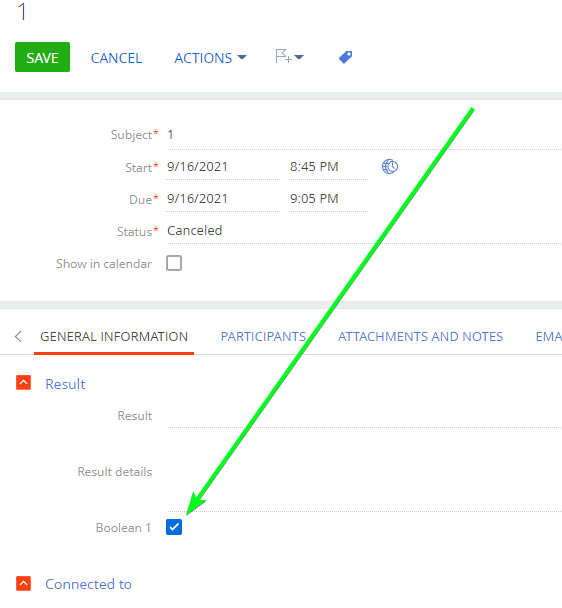Uncheck the Boolean 1 checkbox
Viewport: 562px width, 608px height.
click(174, 527)
